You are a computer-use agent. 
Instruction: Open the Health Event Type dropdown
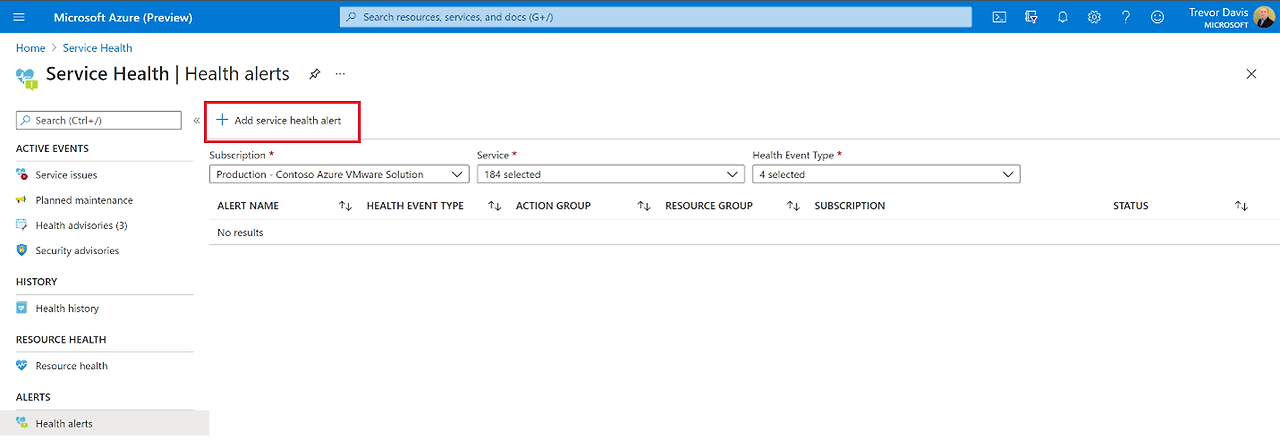coord(886,174)
